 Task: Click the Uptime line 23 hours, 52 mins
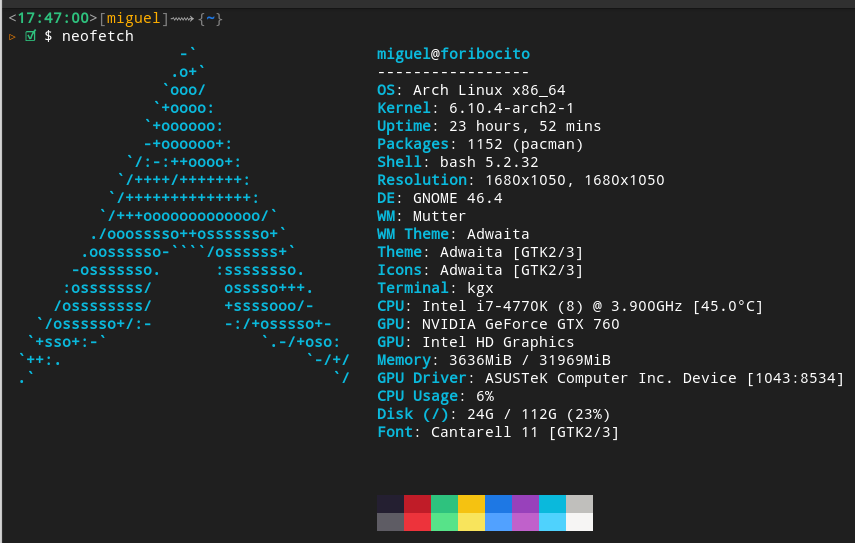[489, 126]
